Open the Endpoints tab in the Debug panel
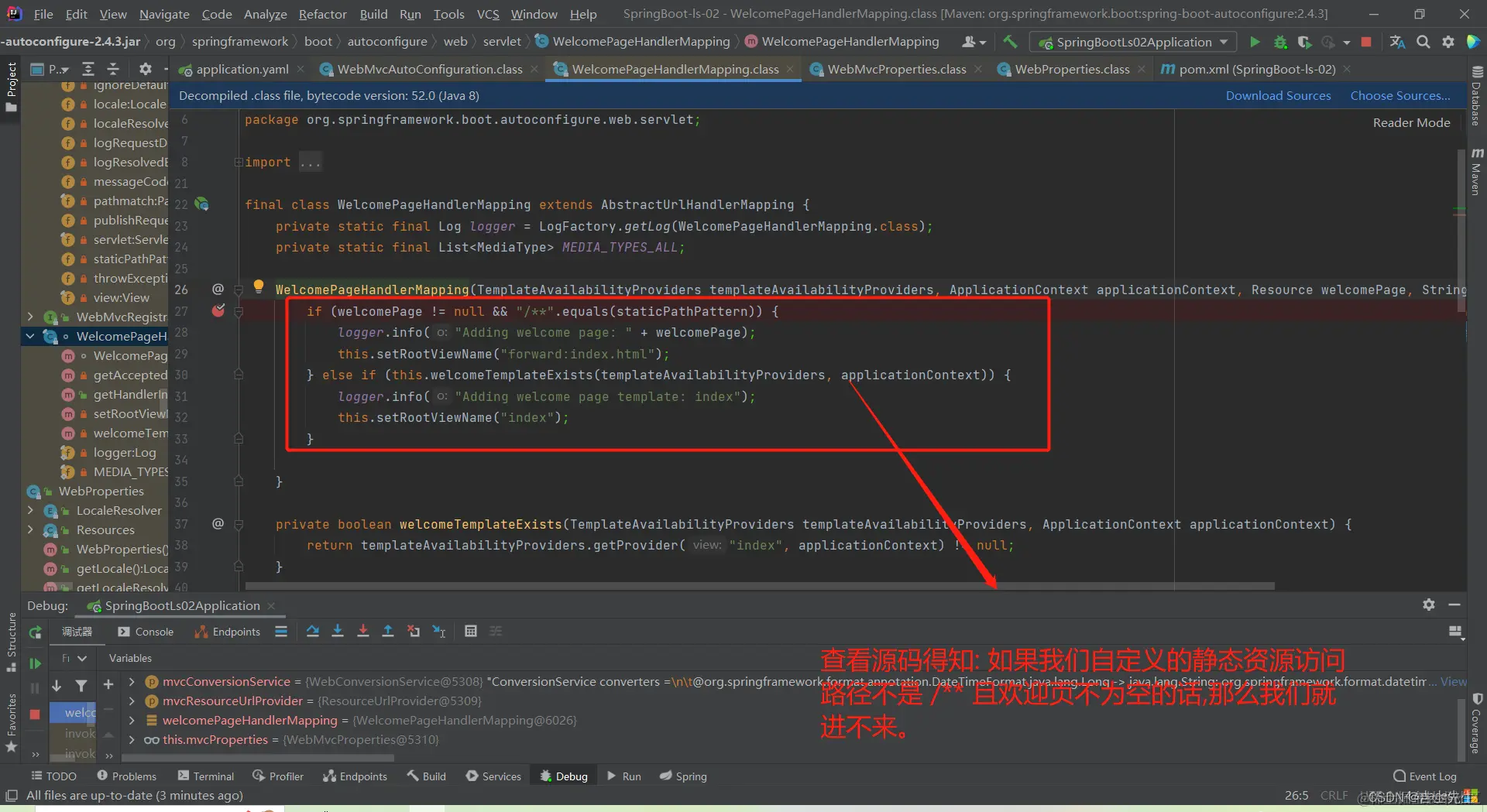Viewport: 1487px width, 812px height. (x=228, y=632)
